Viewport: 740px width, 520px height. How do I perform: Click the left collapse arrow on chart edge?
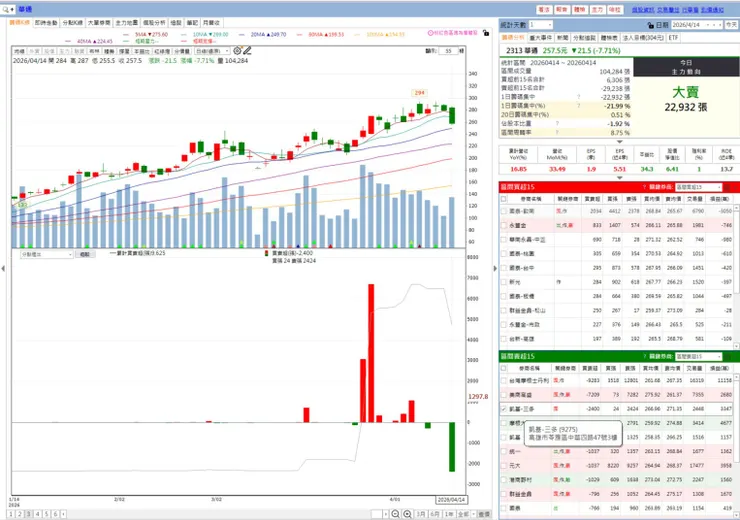coord(3,268)
